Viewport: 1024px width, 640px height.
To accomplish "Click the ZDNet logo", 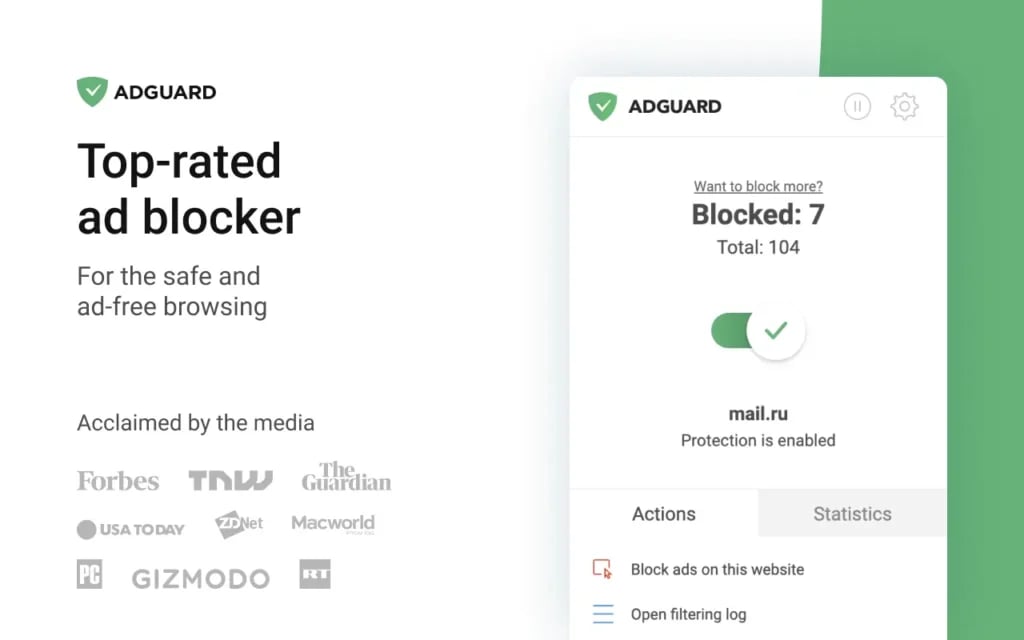I will (239, 523).
